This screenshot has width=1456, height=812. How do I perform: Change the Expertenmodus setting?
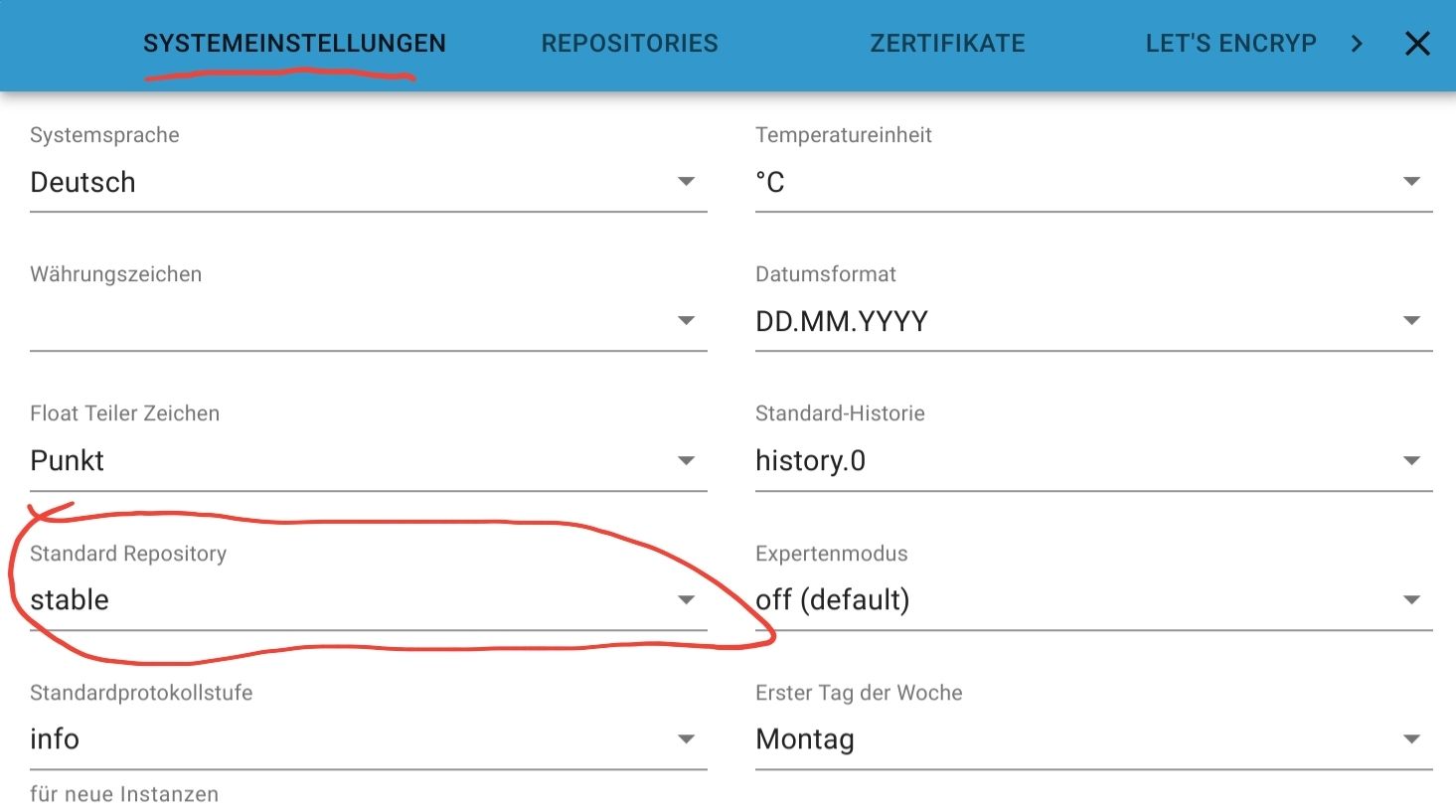1093,600
